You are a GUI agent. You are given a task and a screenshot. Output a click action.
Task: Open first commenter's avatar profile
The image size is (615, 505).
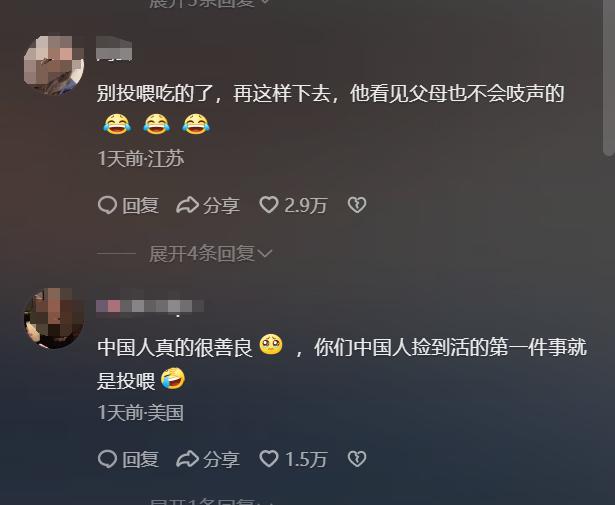coord(54,65)
